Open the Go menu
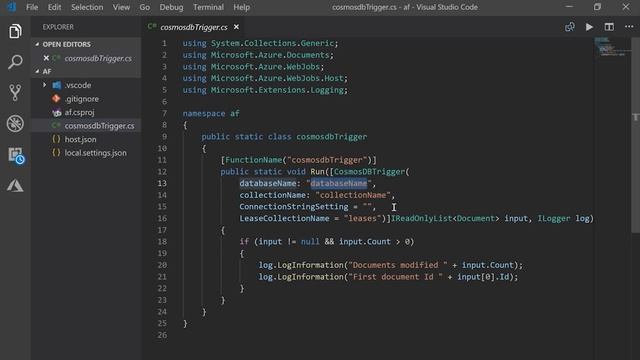 tap(144, 7)
